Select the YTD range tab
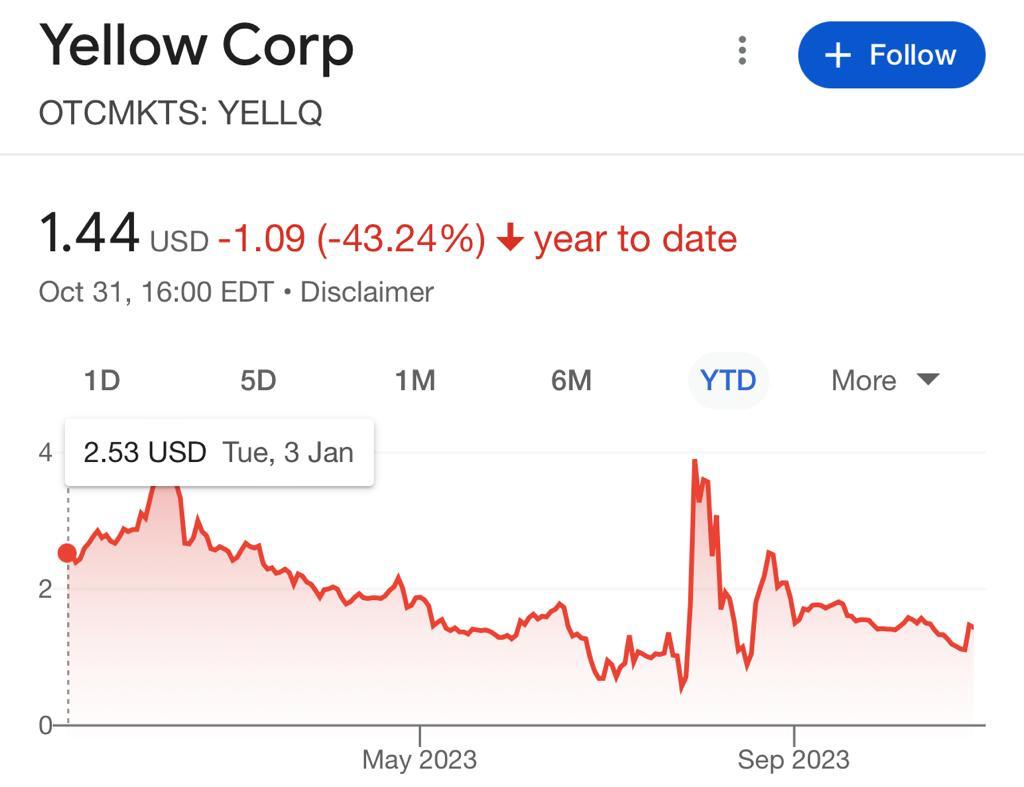The height and width of the screenshot is (787, 1024). point(728,380)
